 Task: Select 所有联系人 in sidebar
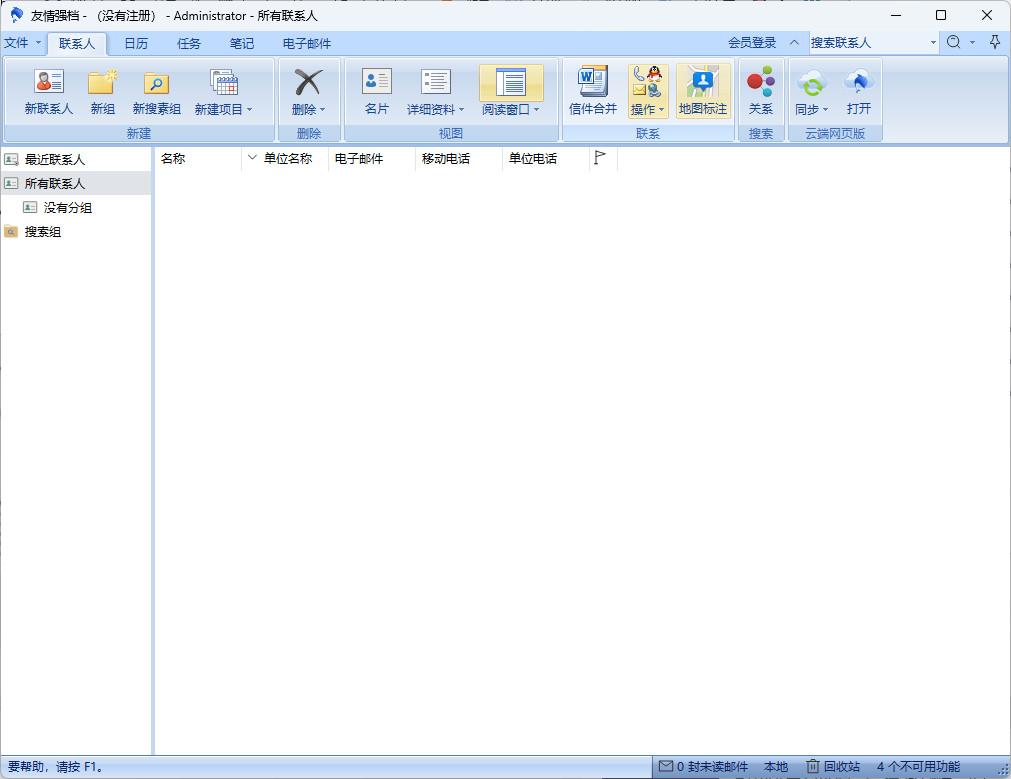tap(76, 184)
